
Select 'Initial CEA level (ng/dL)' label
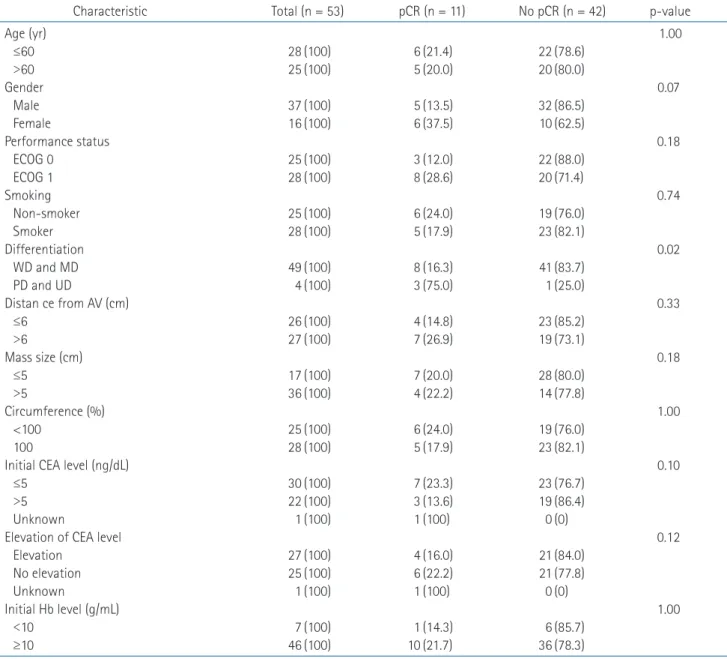coord(67,465)
